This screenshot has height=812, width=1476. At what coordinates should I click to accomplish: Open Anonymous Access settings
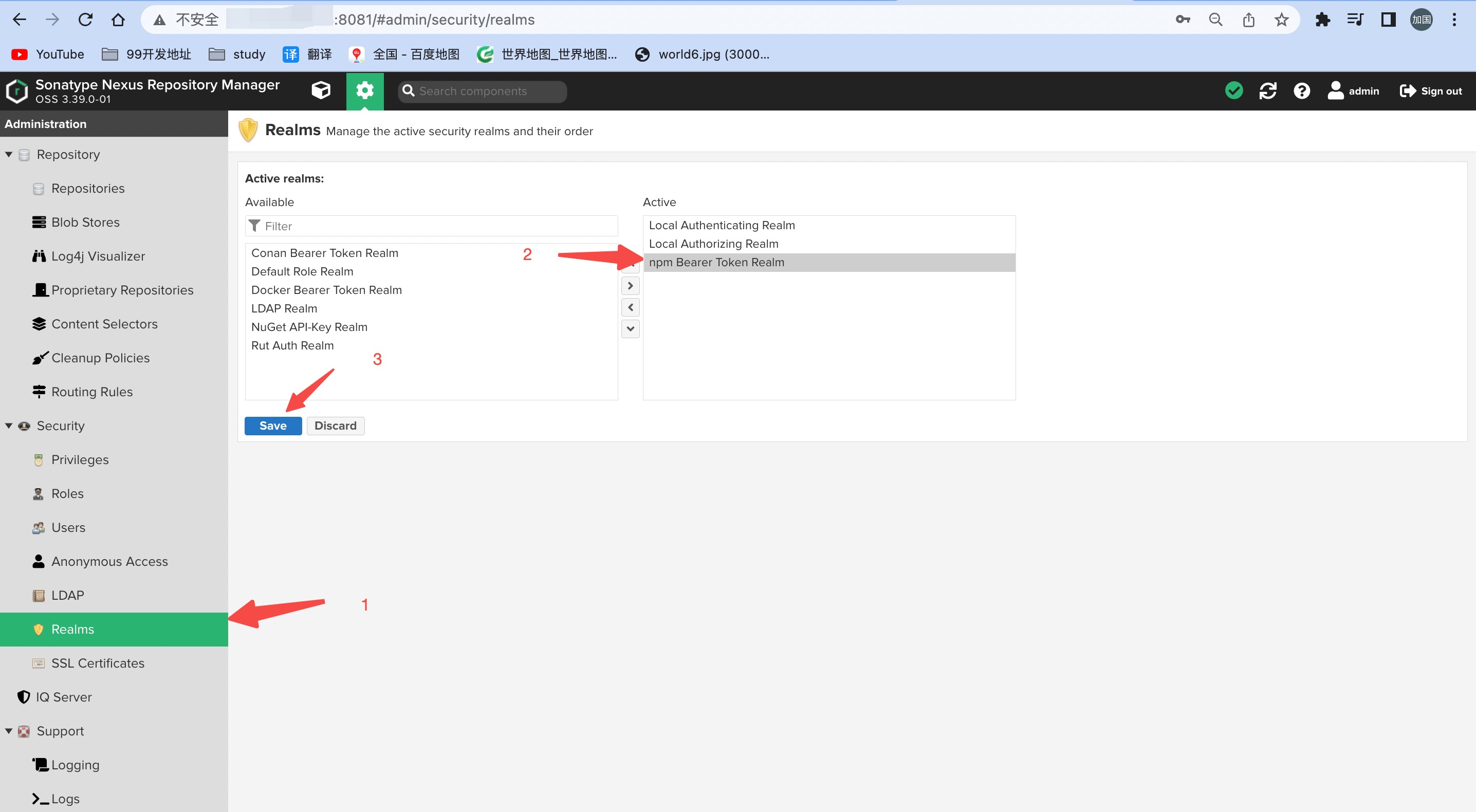(114, 562)
